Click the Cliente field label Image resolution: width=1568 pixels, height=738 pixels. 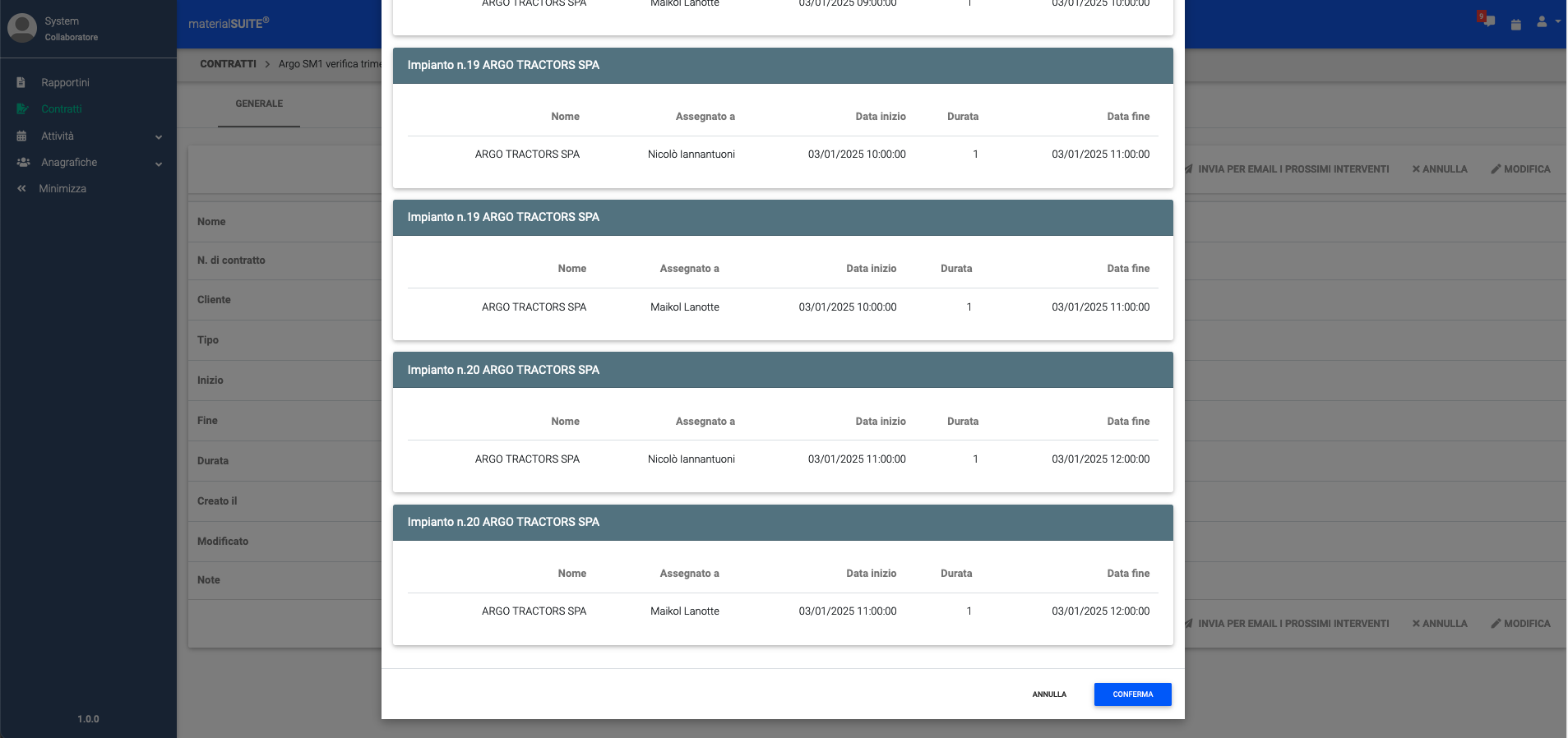pyautogui.click(x=214, y=299)
